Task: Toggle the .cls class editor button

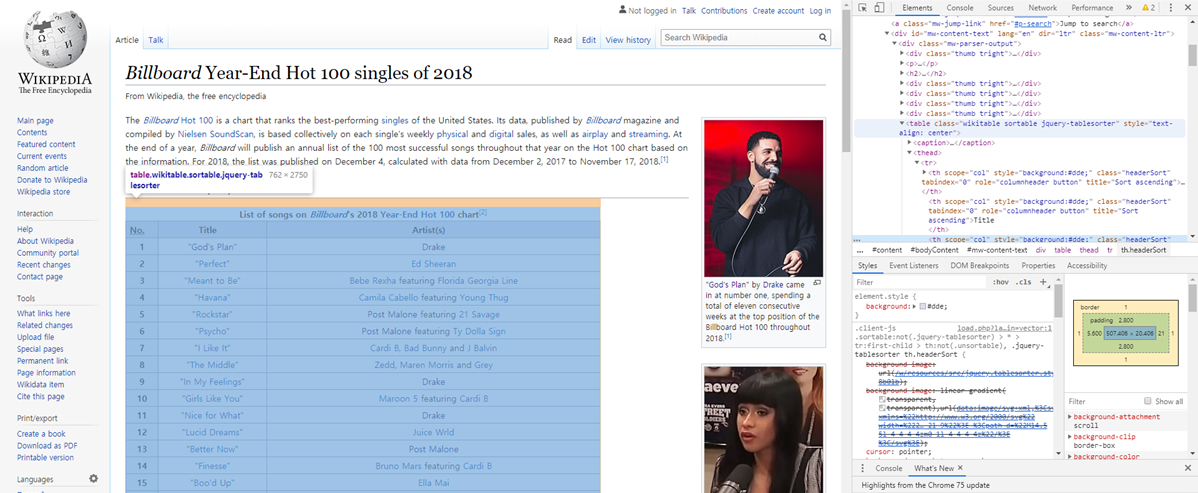Action: 1023,282
